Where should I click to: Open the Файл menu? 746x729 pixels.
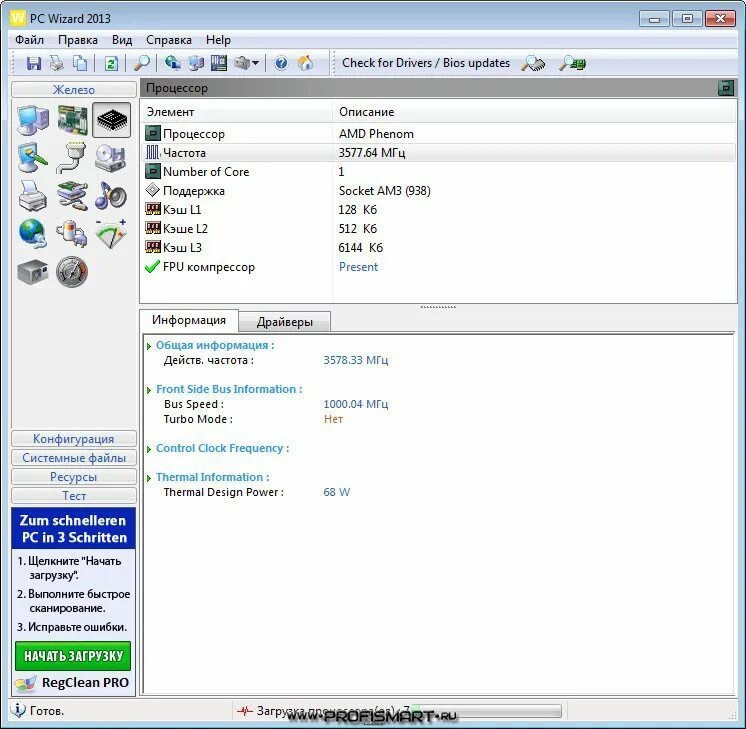pyautogui.click(x=29, y=40)
